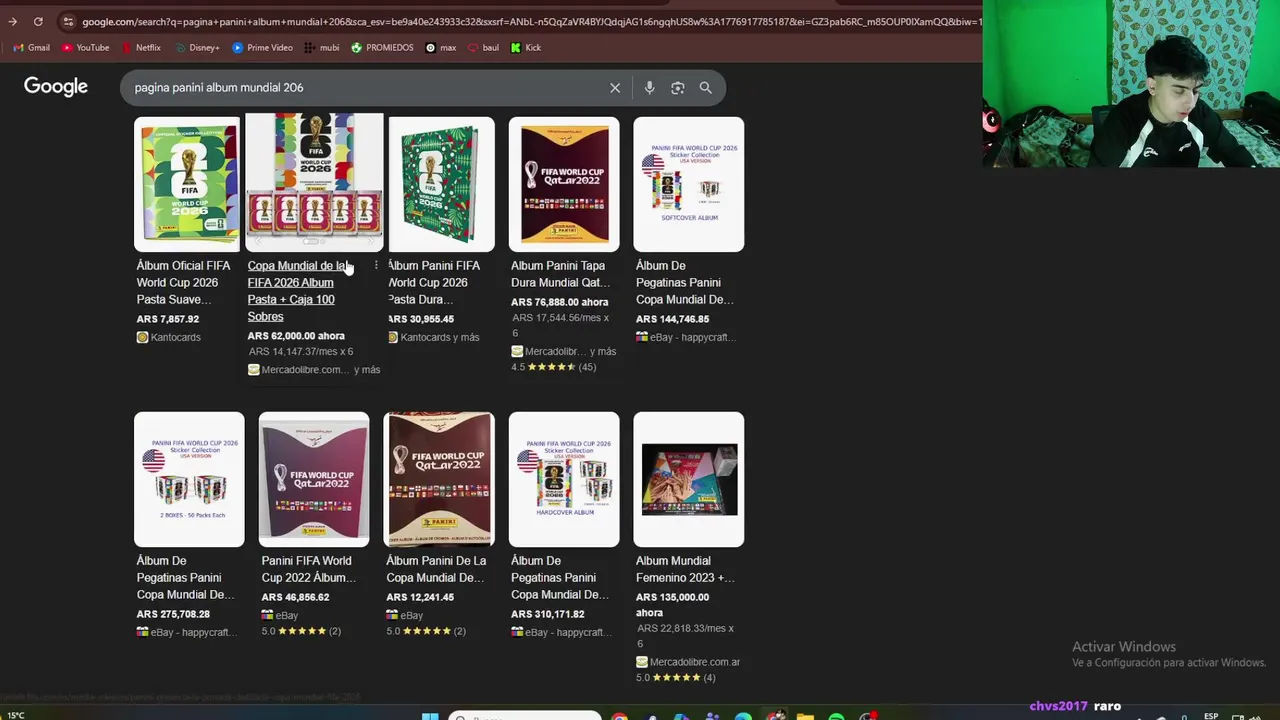Open the Gmail bookmark
This screenshot has height=720, width=1280.
tap(32, 47)
